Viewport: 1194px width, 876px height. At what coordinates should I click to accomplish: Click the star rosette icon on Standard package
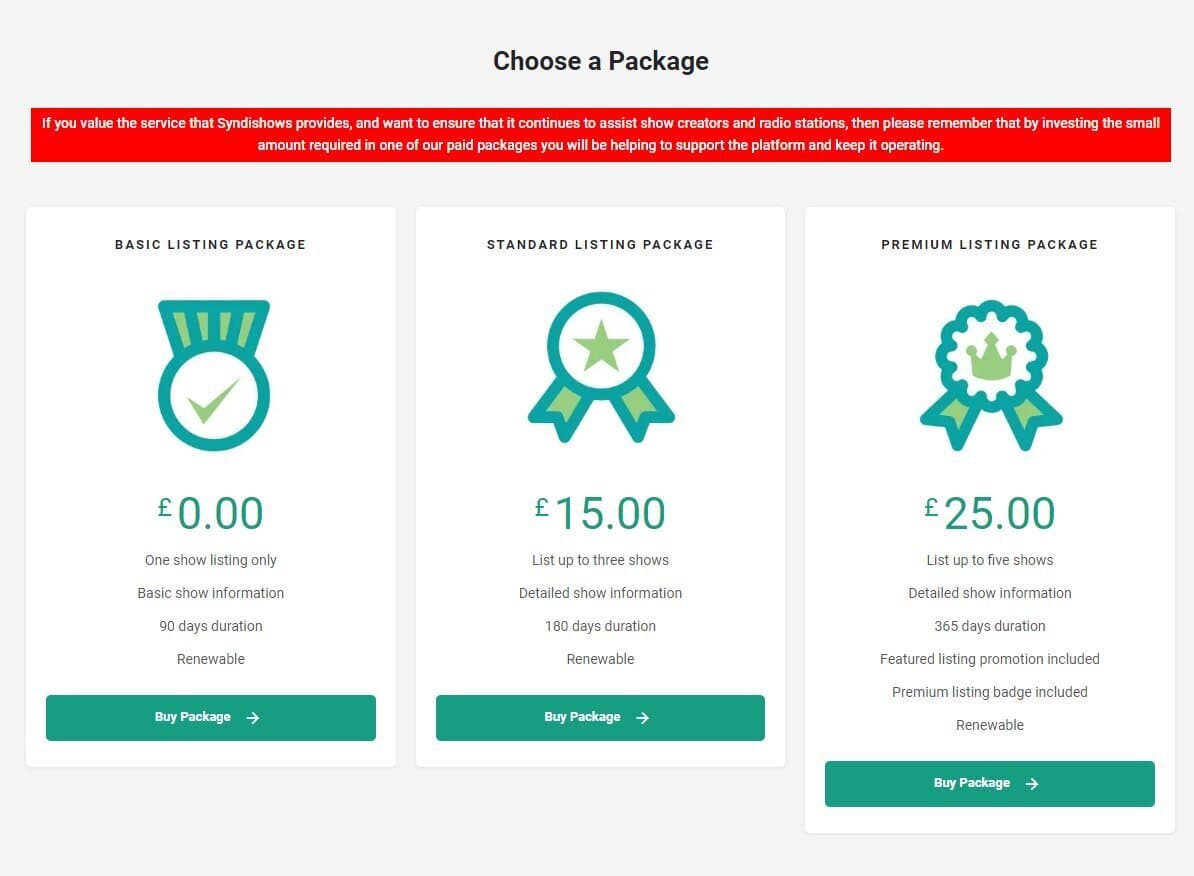click(600, 370)
